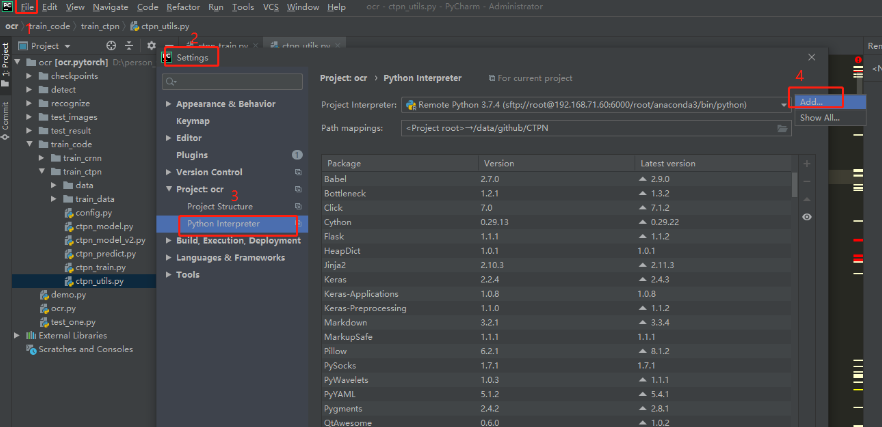Click the install package plus icon
Screen dimensions: 882x427
pyautogui.click(x=807, y=164)
